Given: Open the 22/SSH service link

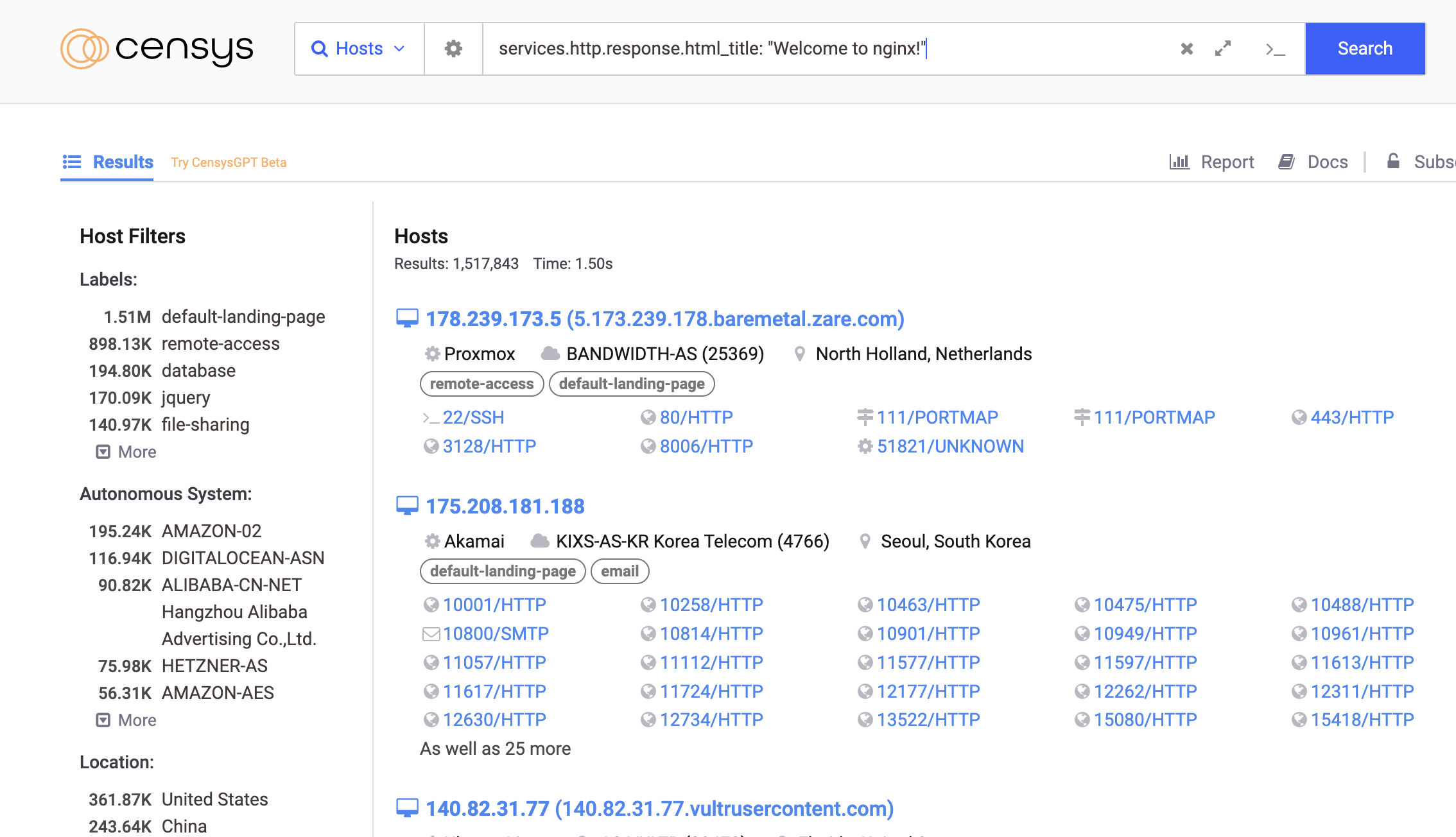Looking at the screenshot, I should [472, 418].
